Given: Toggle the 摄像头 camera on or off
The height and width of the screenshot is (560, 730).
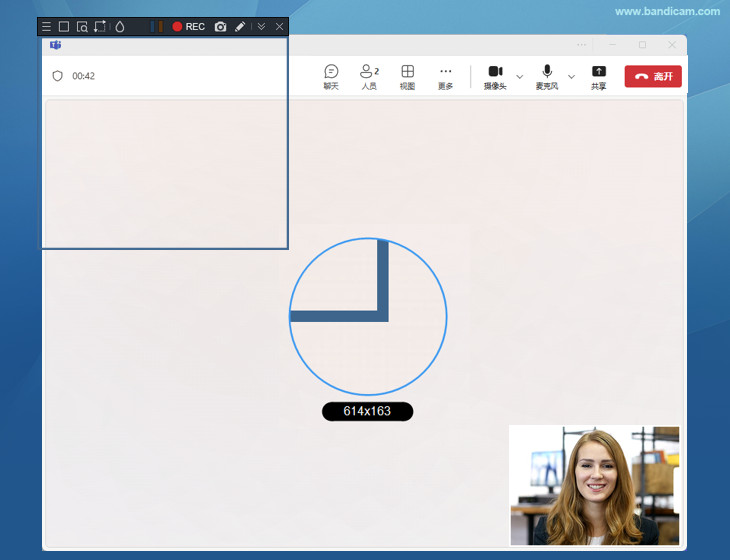Looking at the screenshot, I should coord(495,76).
